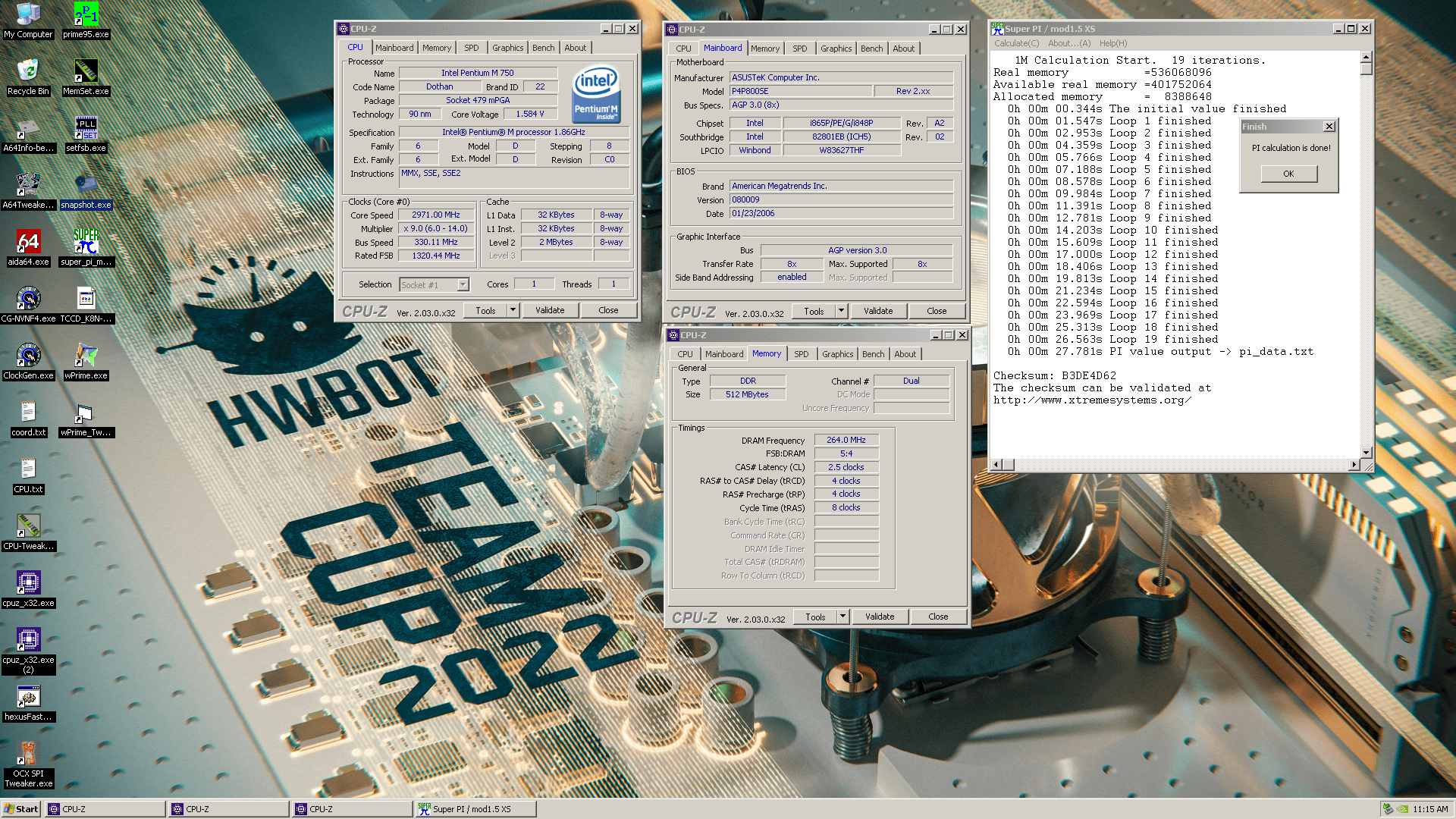Open About menu in Super PI
1456x819 pixels.
point(1069,43)
